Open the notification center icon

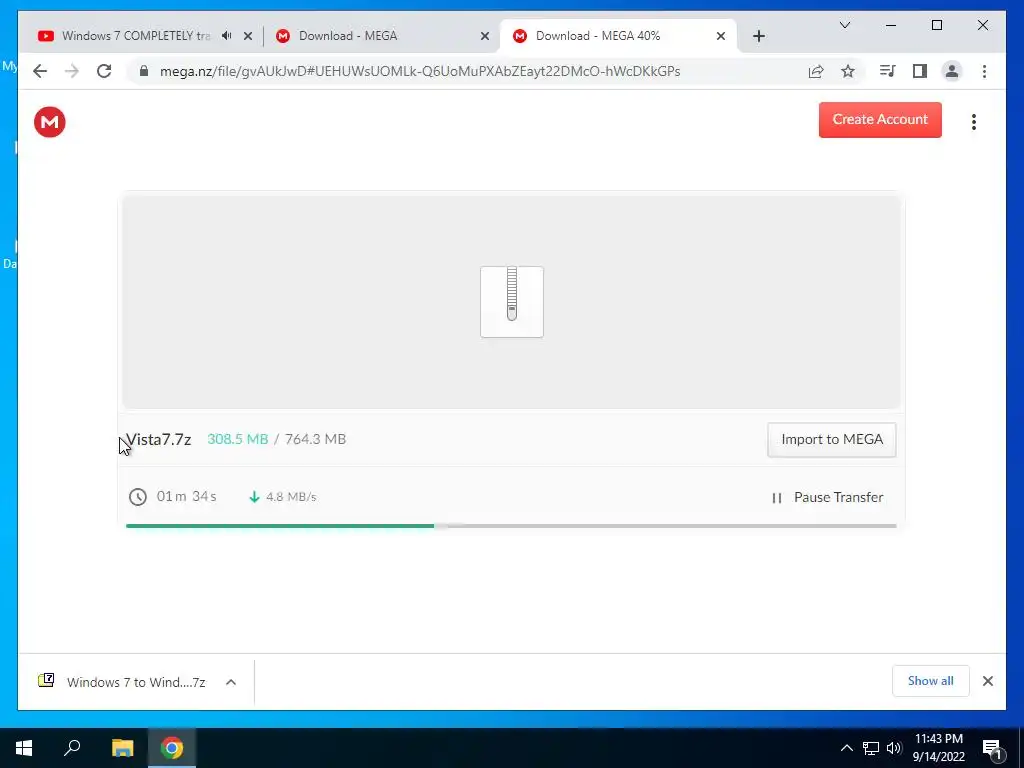point(992,748)
